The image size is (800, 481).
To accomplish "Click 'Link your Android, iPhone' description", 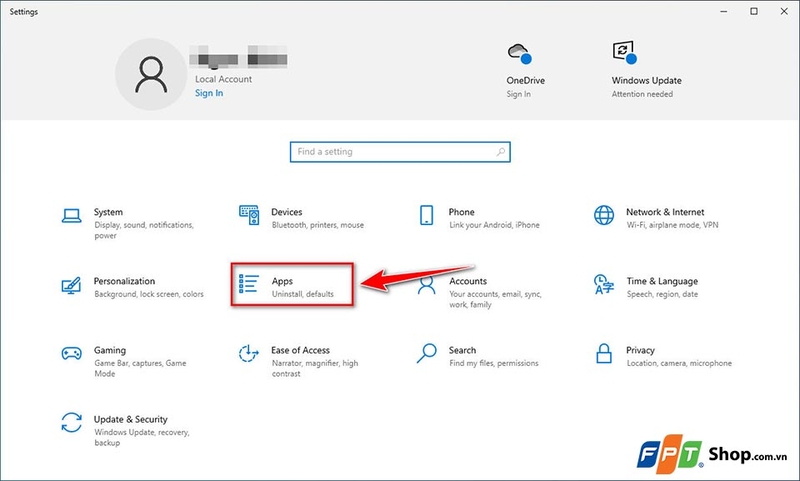I will [494, 225].
